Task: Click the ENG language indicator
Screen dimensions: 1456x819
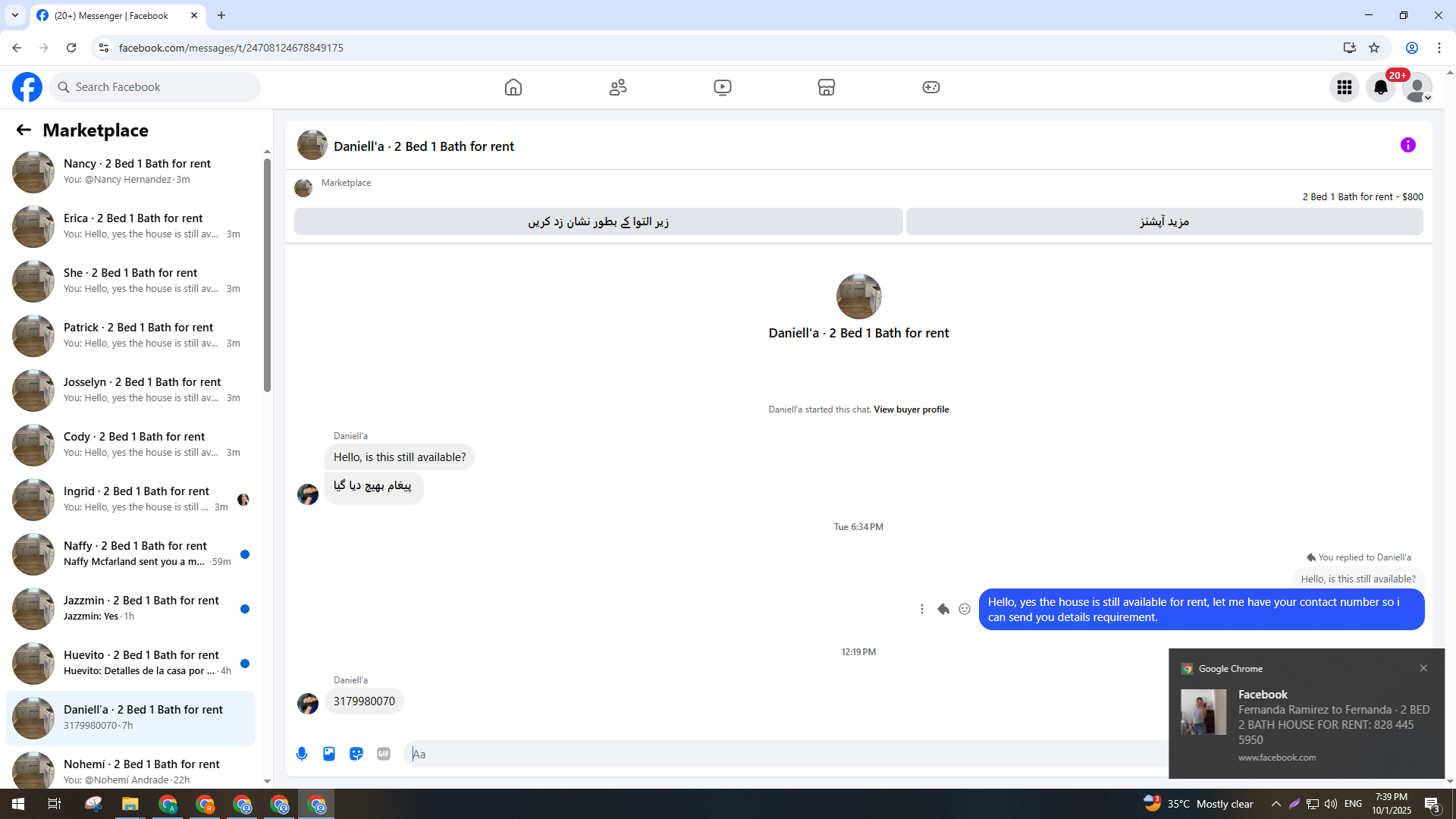Action: point(1354,804)
